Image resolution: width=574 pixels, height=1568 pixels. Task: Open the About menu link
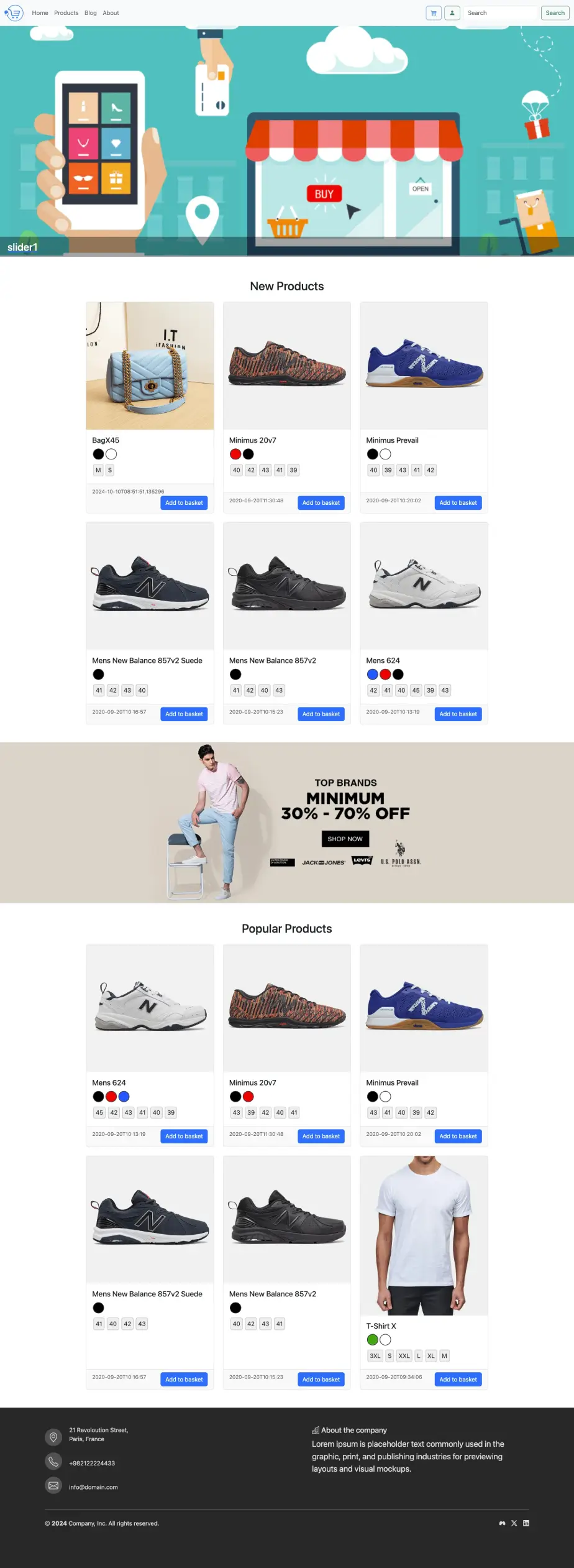click(111, 13)
